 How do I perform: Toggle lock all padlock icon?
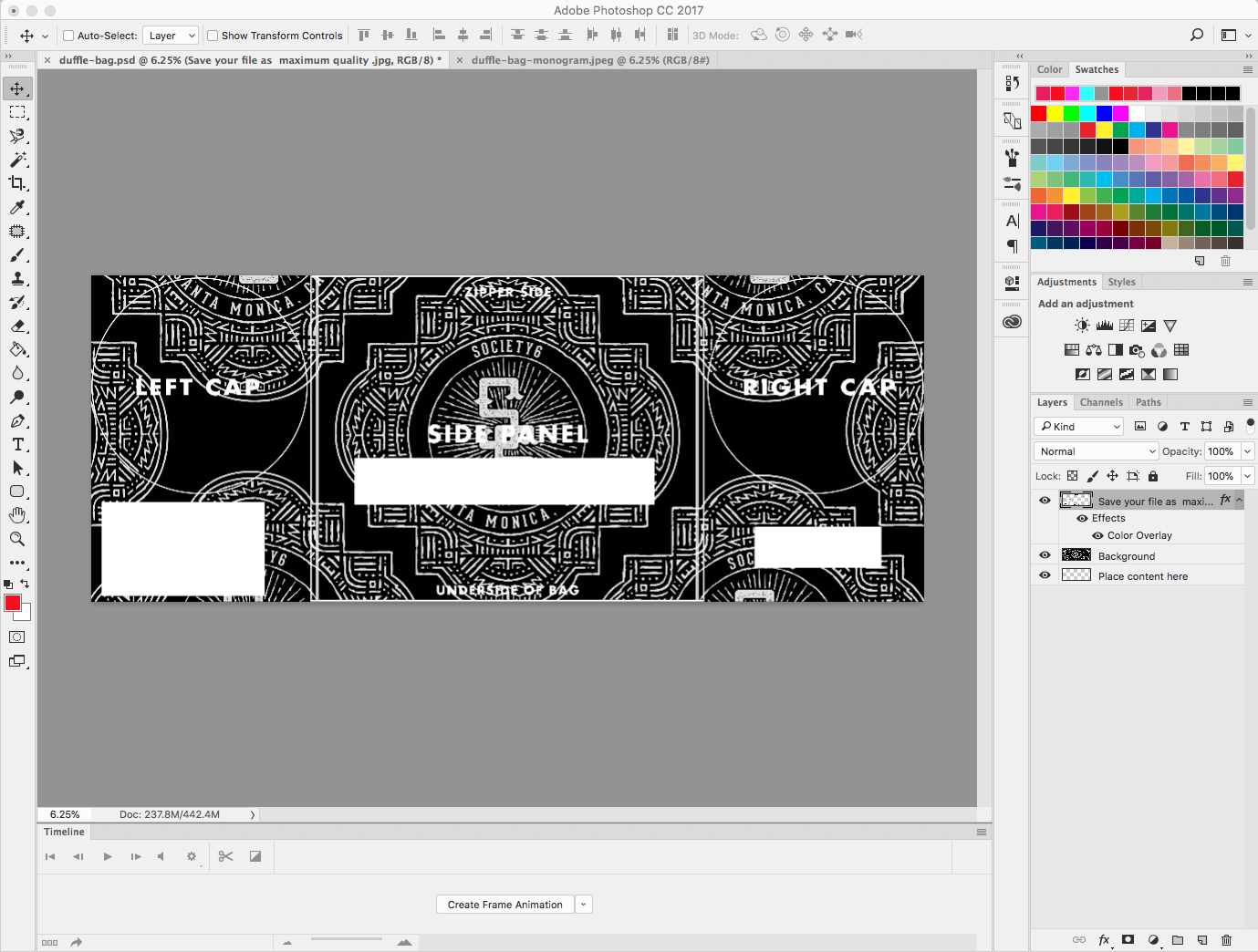coord(1153,476)
